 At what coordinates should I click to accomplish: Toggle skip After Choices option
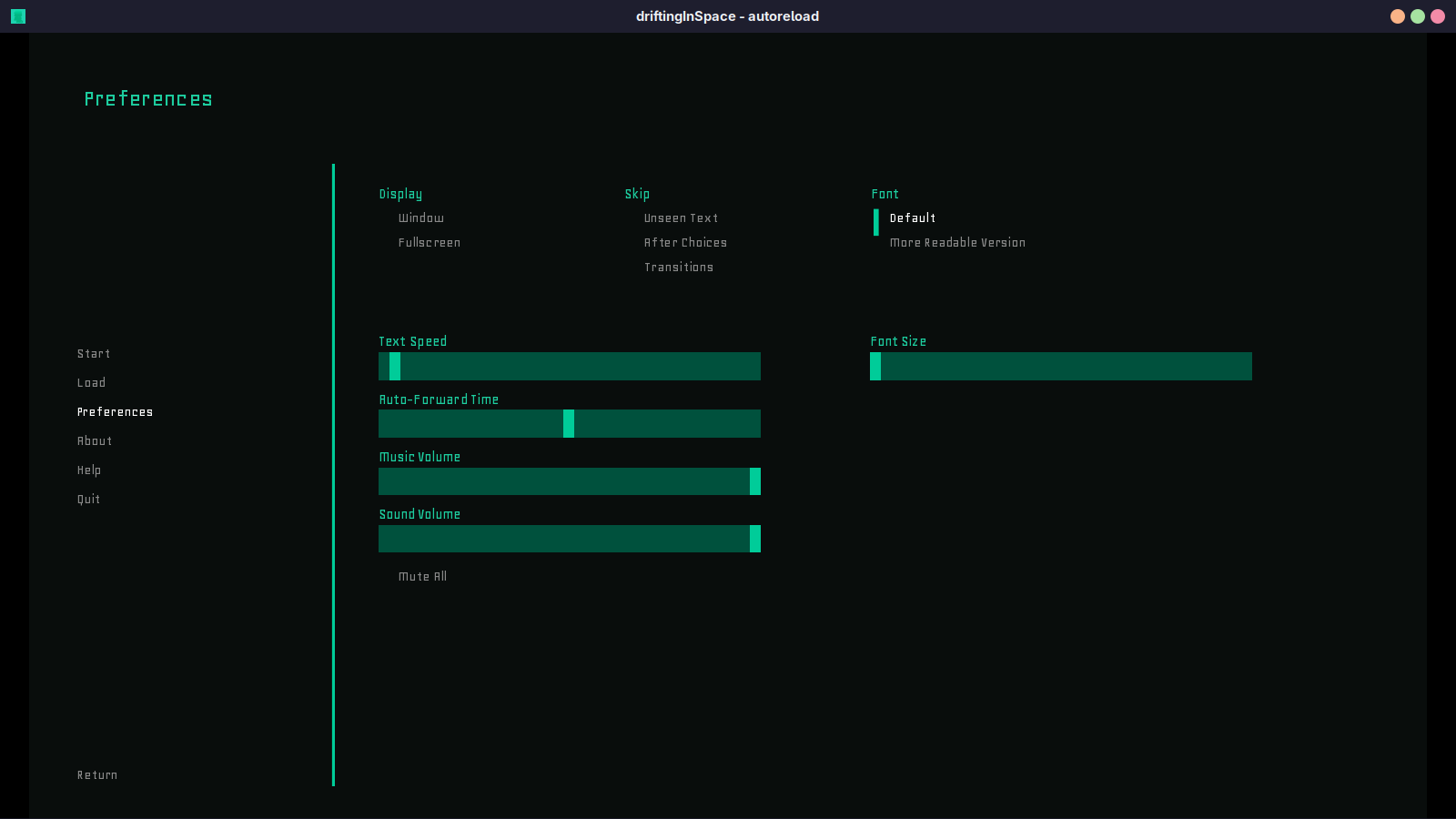click(x=685, y=243)
